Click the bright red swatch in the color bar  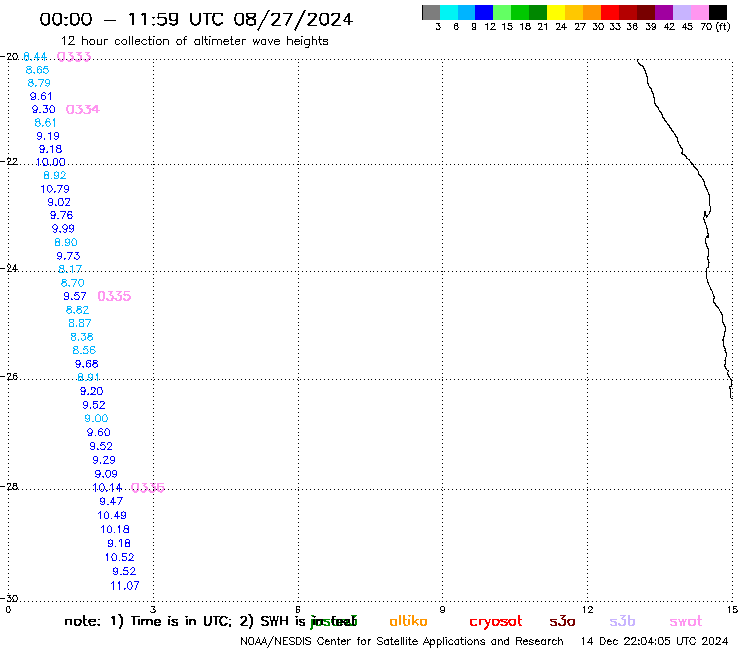tap(610, 12)
